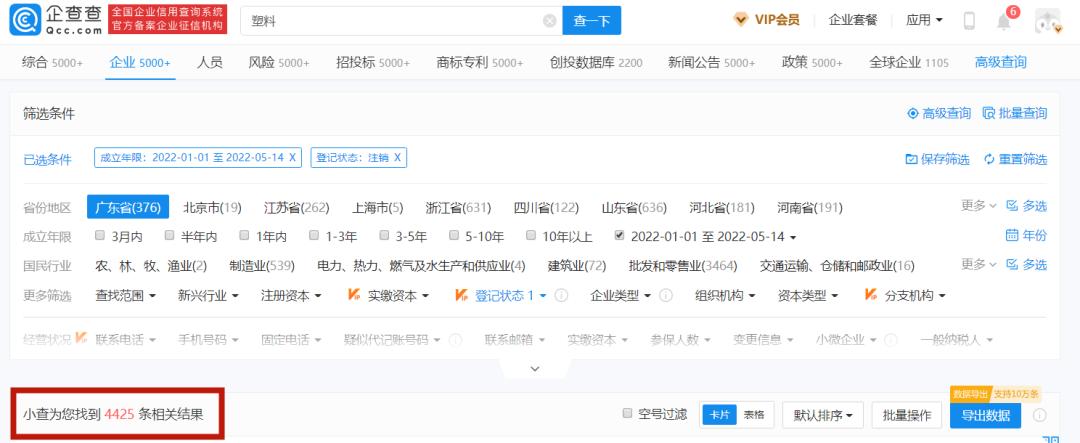Screen dimensions: 1080x443
Task: Open the VIP 实缴资本 dropdown
Action: click(388, 296)
